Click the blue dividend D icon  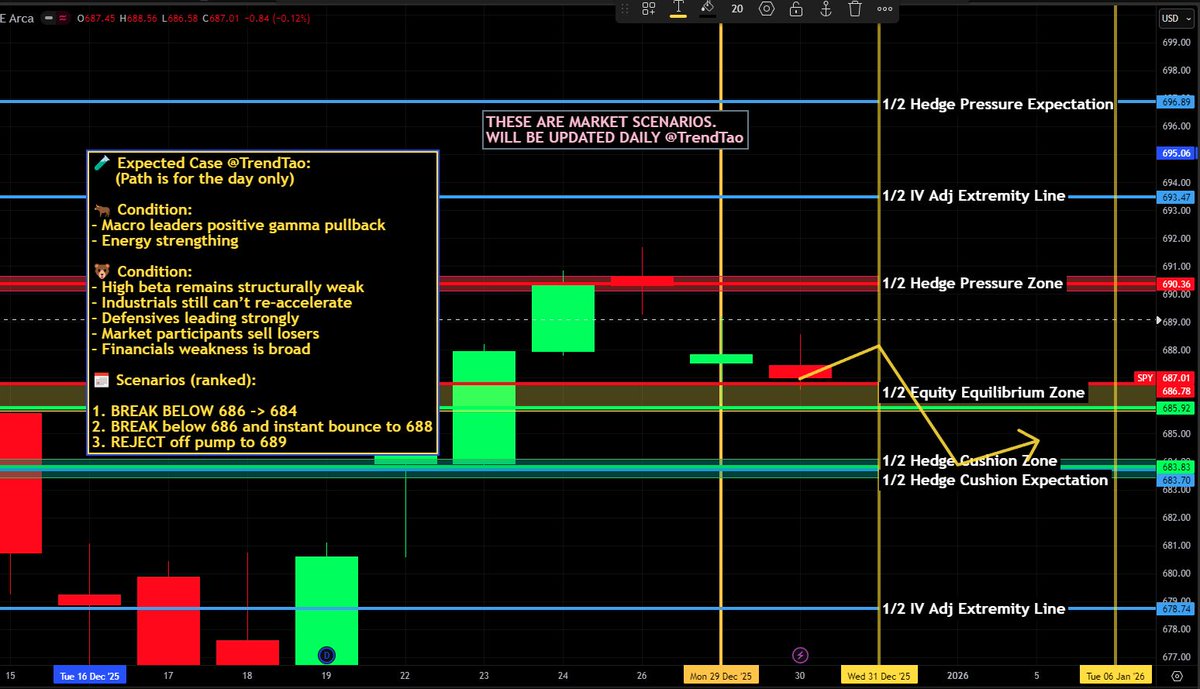click(x=325, y=655)
